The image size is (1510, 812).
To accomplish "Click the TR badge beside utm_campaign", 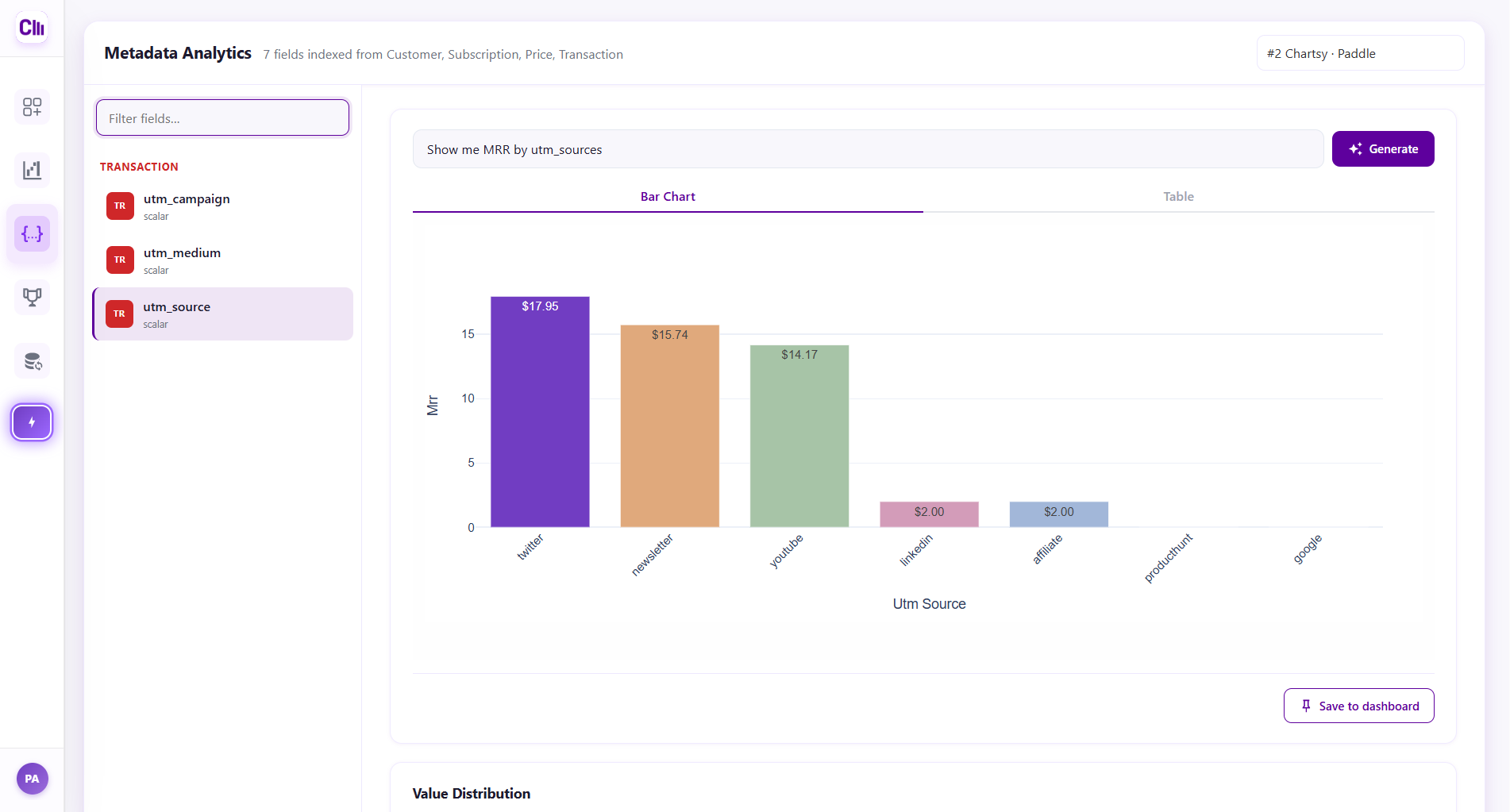I will point(120,206).
